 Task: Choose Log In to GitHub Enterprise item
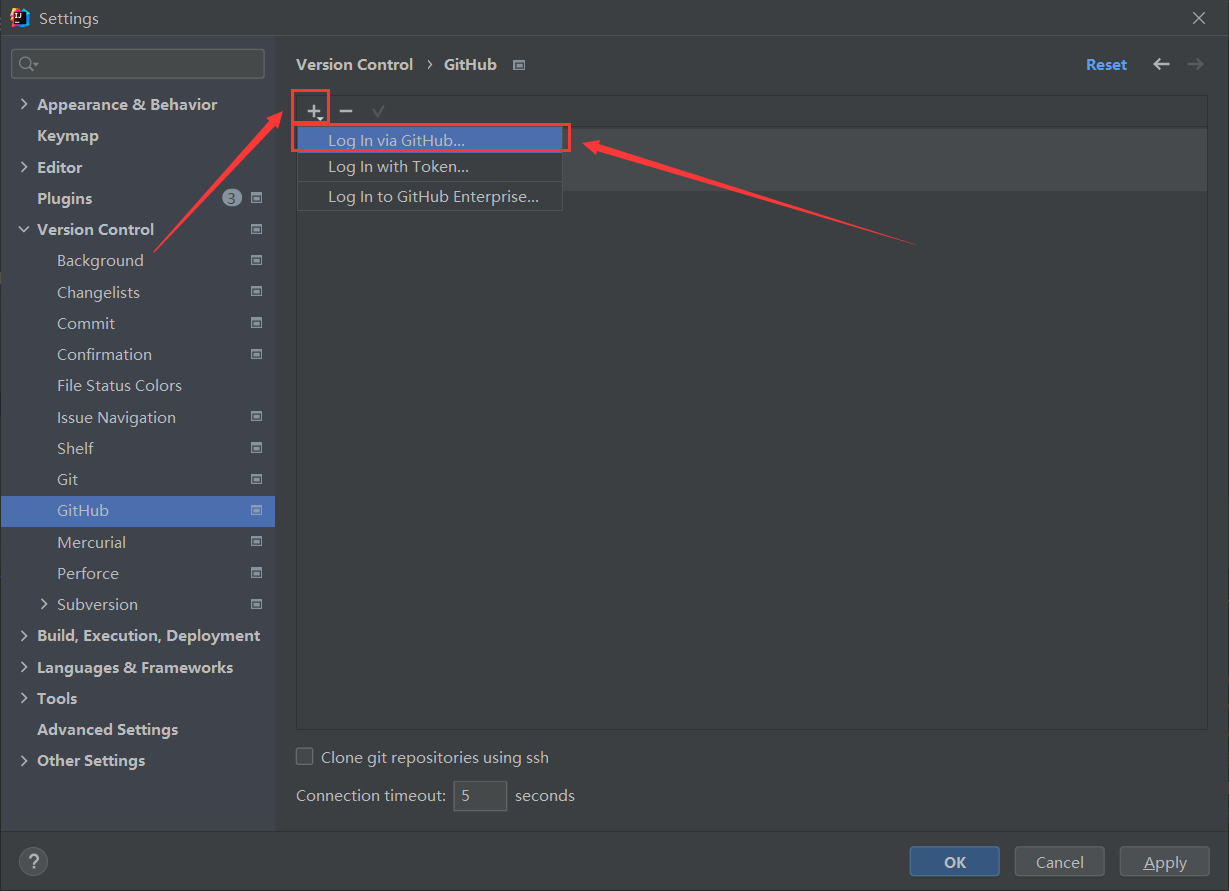pyautogui.click(x=430, y=197)
